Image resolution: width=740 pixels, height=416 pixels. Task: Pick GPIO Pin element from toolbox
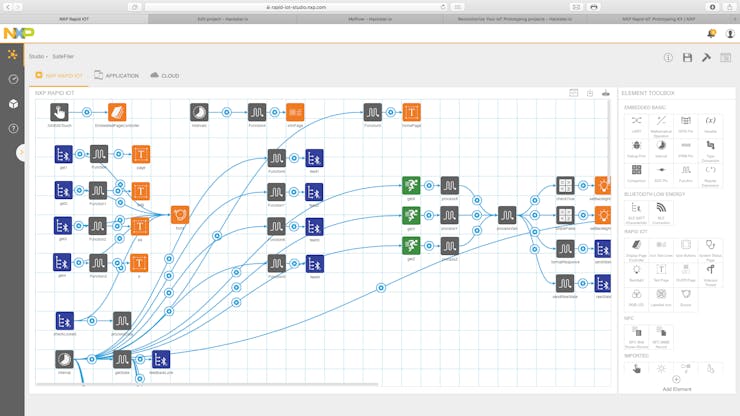coord(686,124)
